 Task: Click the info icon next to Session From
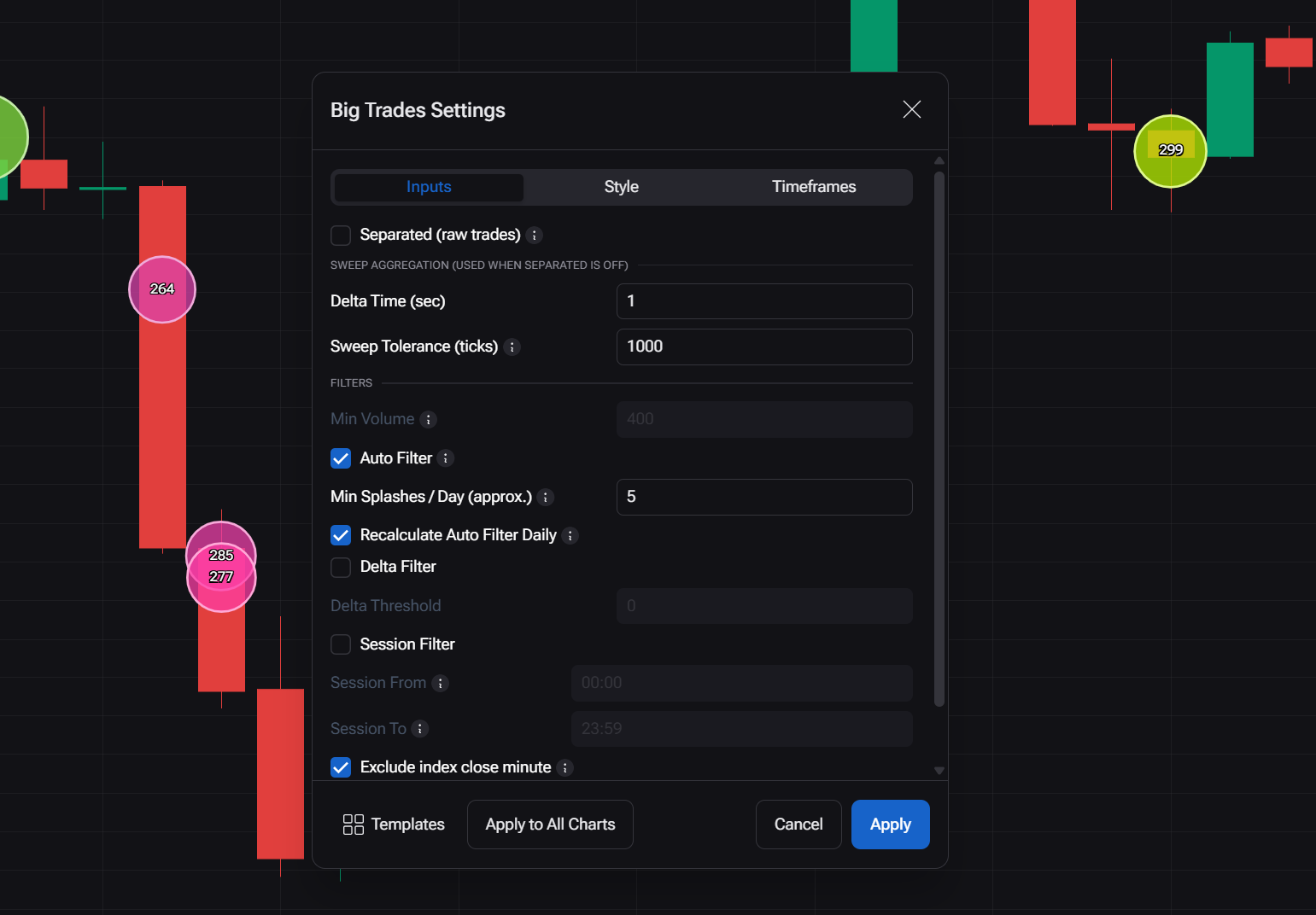coord(441,684)
